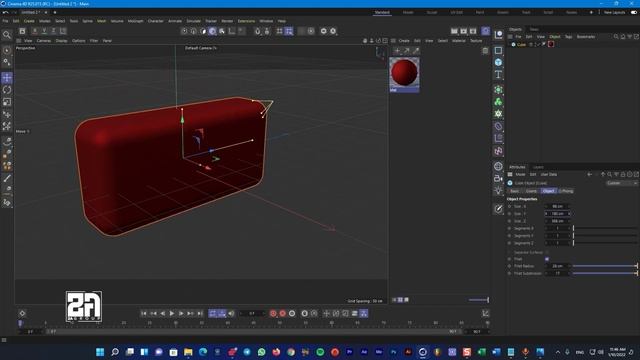Click the Record Active Objects button in timeline

coord(273,313)
